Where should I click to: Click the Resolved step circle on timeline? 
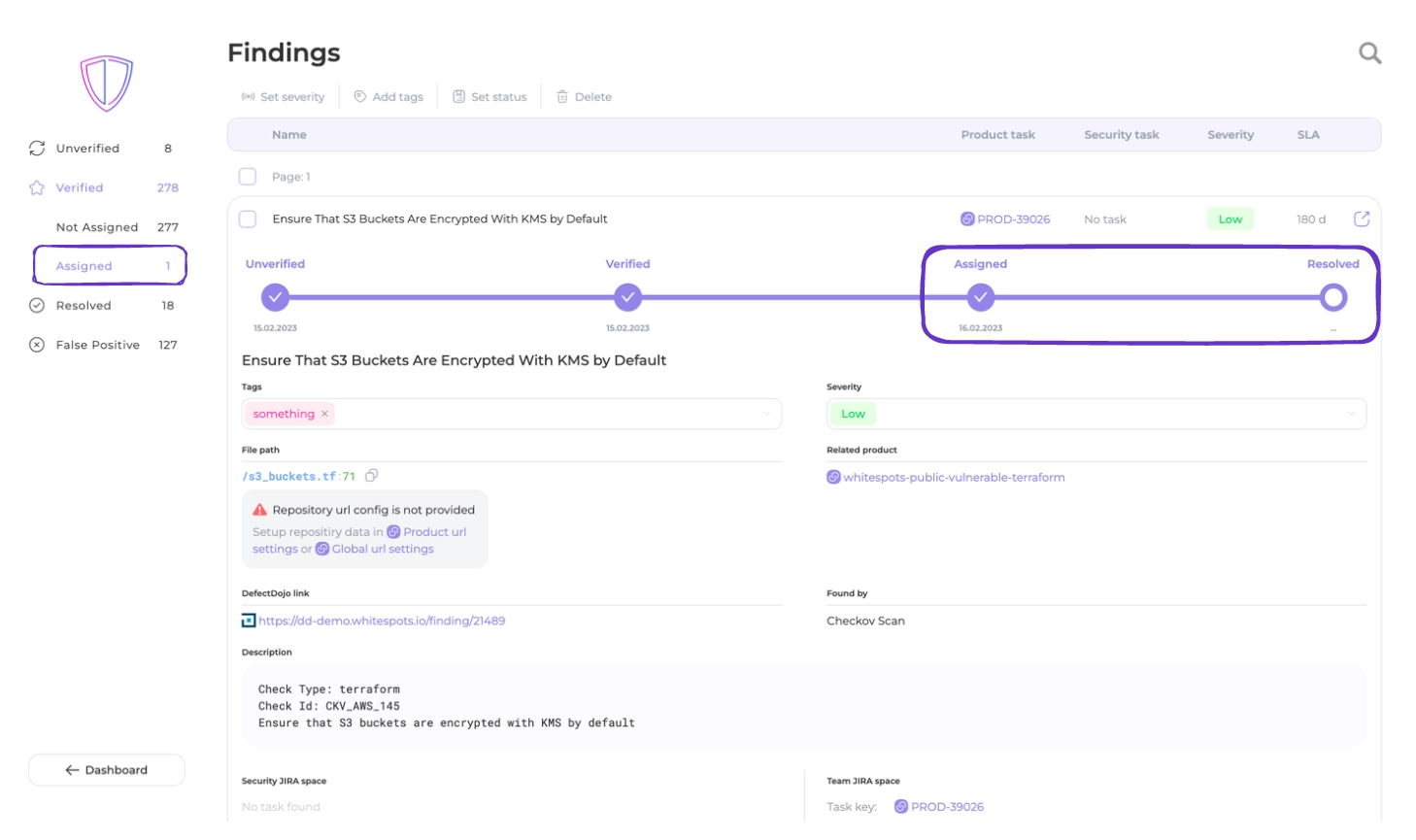coord(1333,298)
